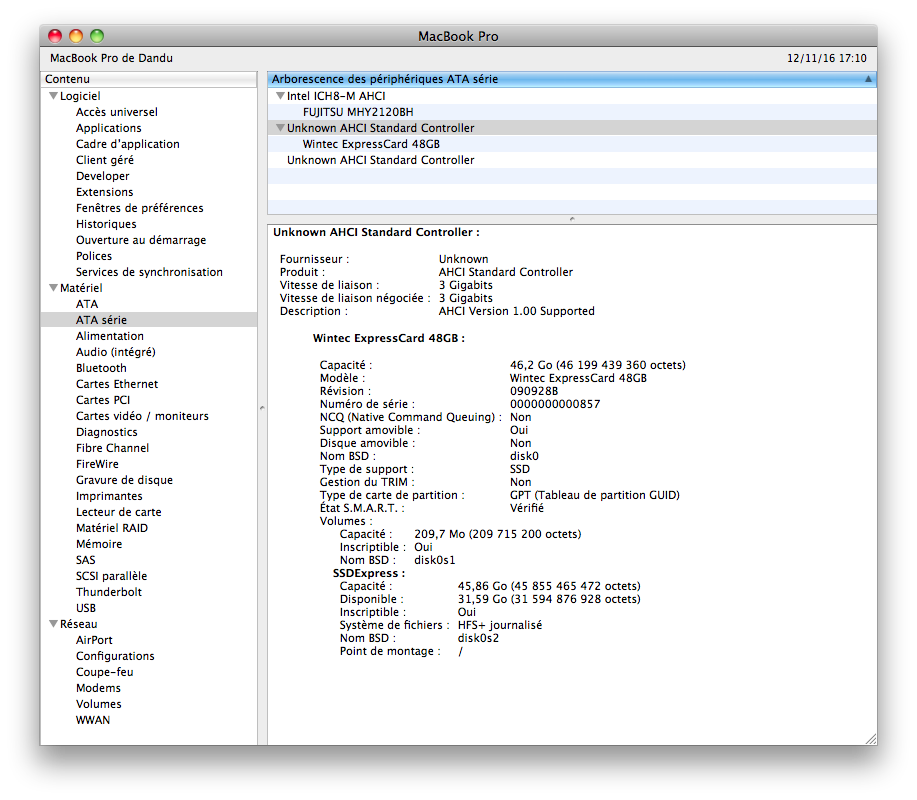This screenshot has height=800, width=917.
Task: Open Fenêtres de préférences
Action: 140,208
